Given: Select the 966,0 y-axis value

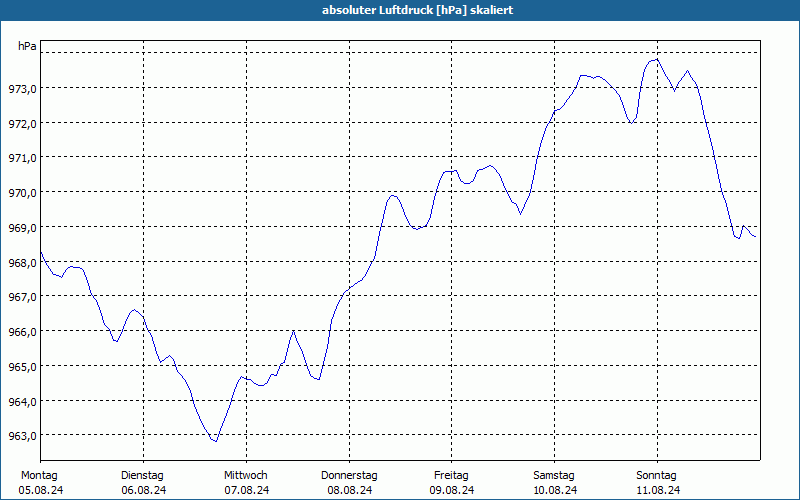Looking at the screenshot, I should (x=22, y=333).
